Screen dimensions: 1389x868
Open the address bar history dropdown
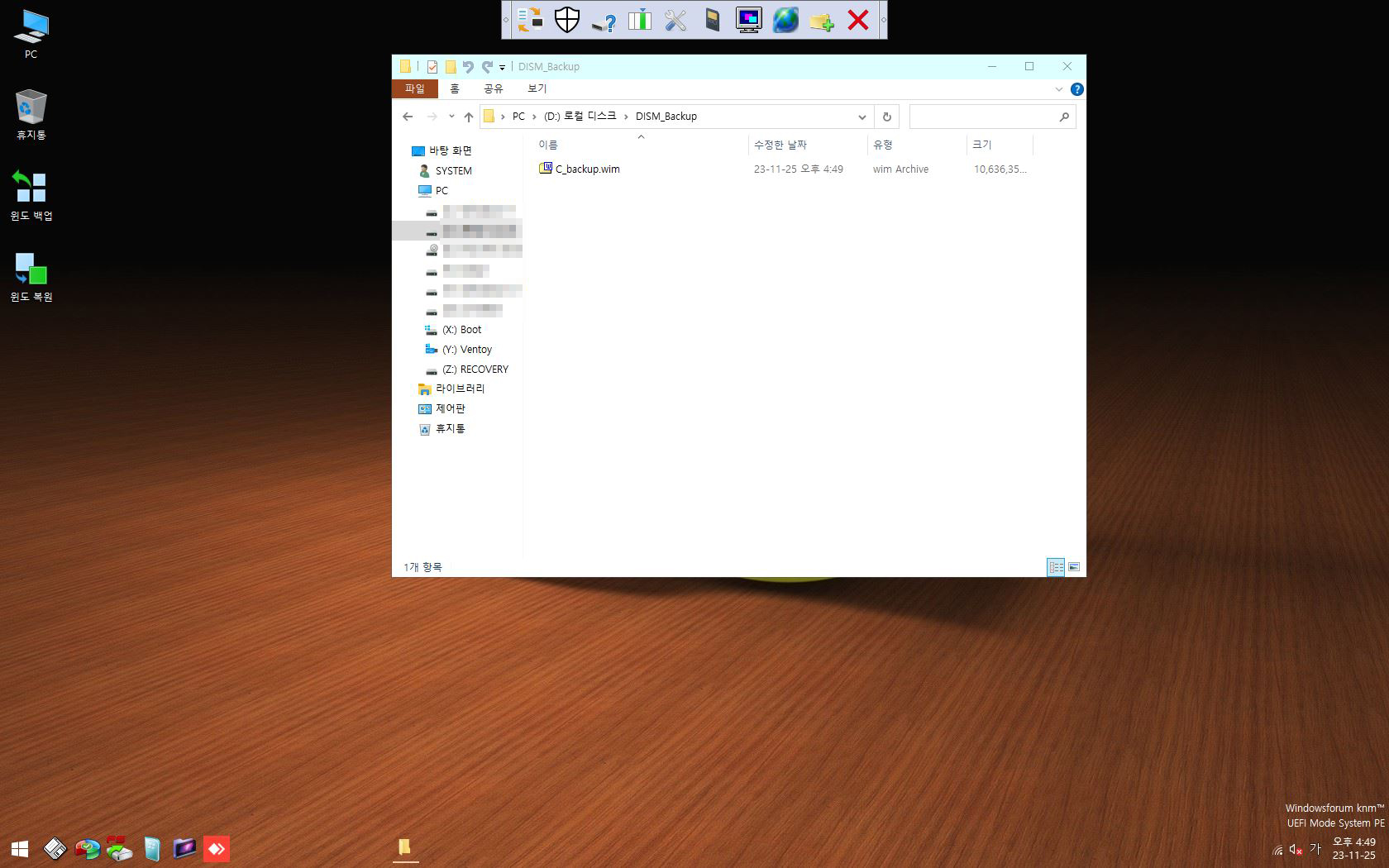tap(862, 117)
